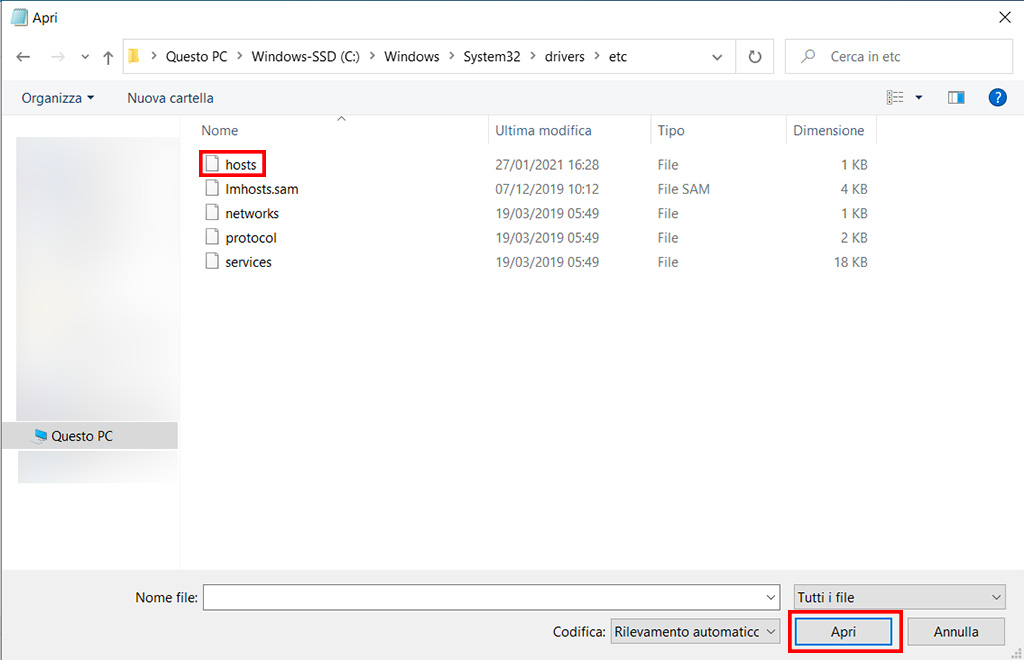
Task: Go back using the left arrow
Action: [x=24, y=57]
